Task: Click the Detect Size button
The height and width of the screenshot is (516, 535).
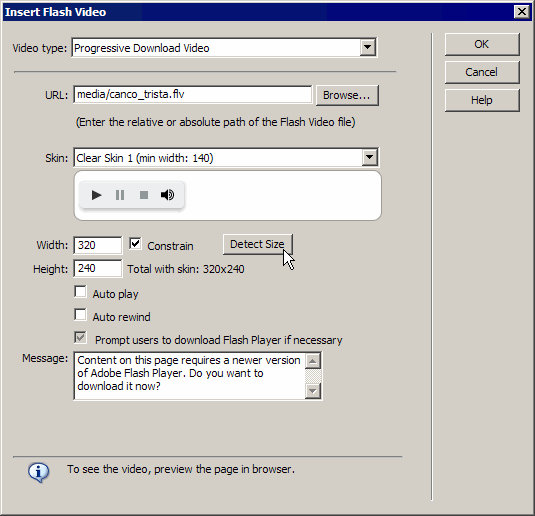Action: click(258, 244)
